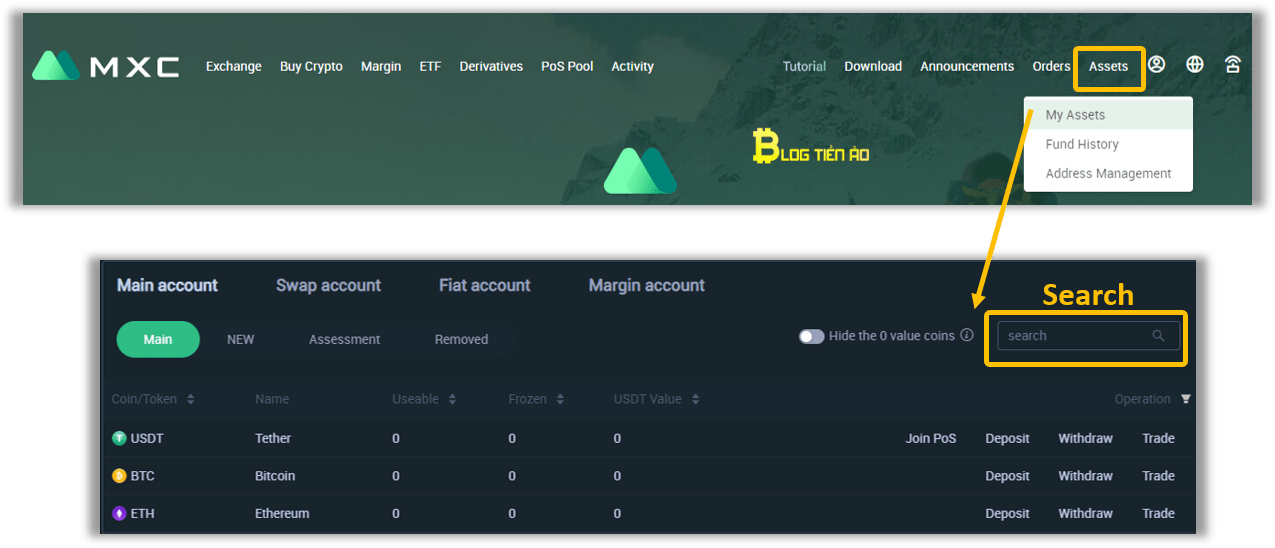Click the magnifier icon in search box
The image size is (1275, 548).
tap(1158, 336)
